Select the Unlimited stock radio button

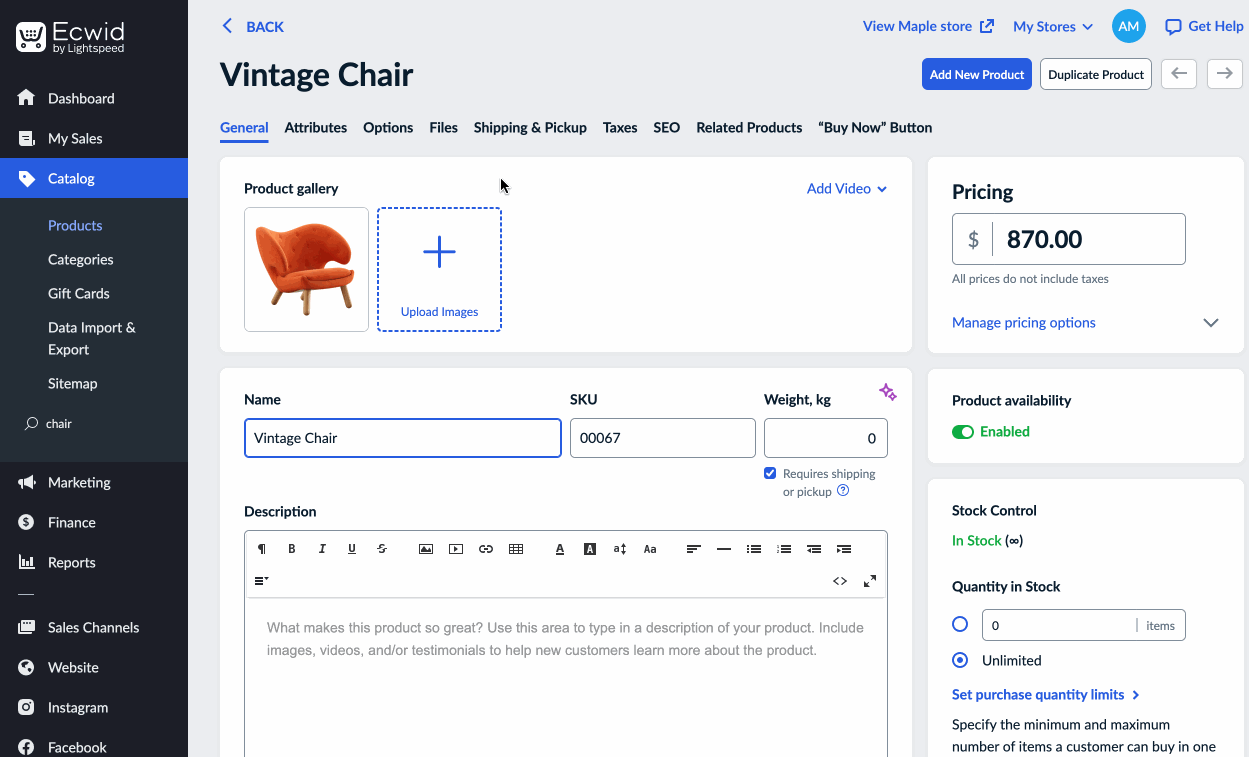click(960, 660)
